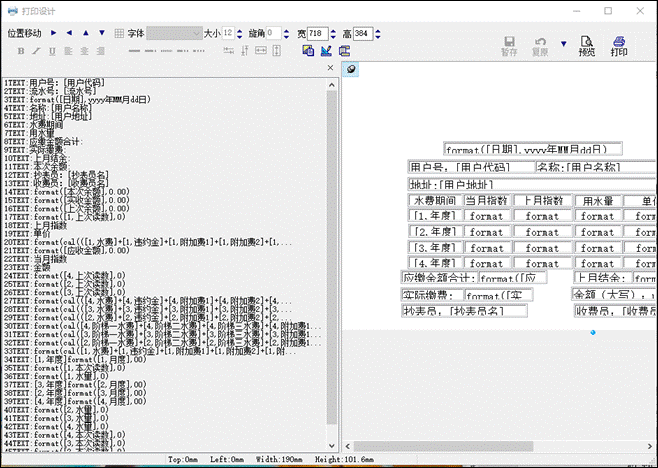Click the blue ruler design icon

(326, 51)
